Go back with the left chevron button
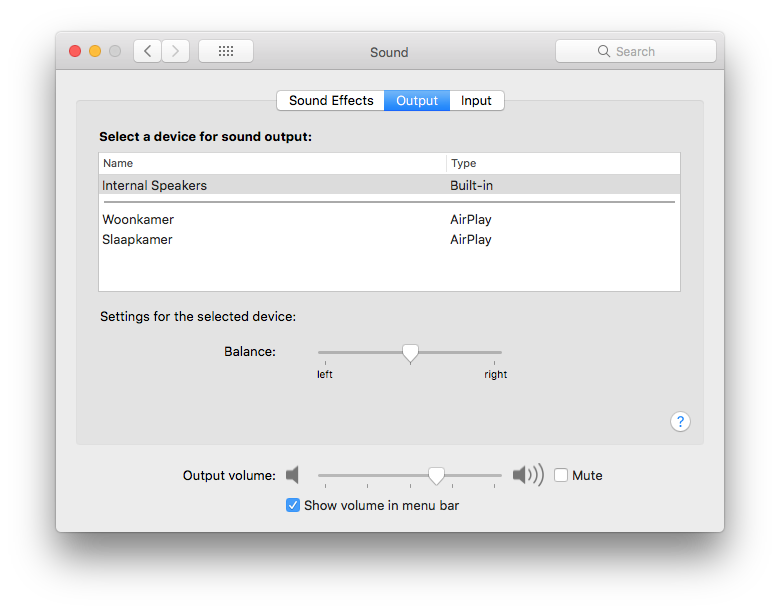The width and height of the screenshot is (780, 612). pos(147,51)
